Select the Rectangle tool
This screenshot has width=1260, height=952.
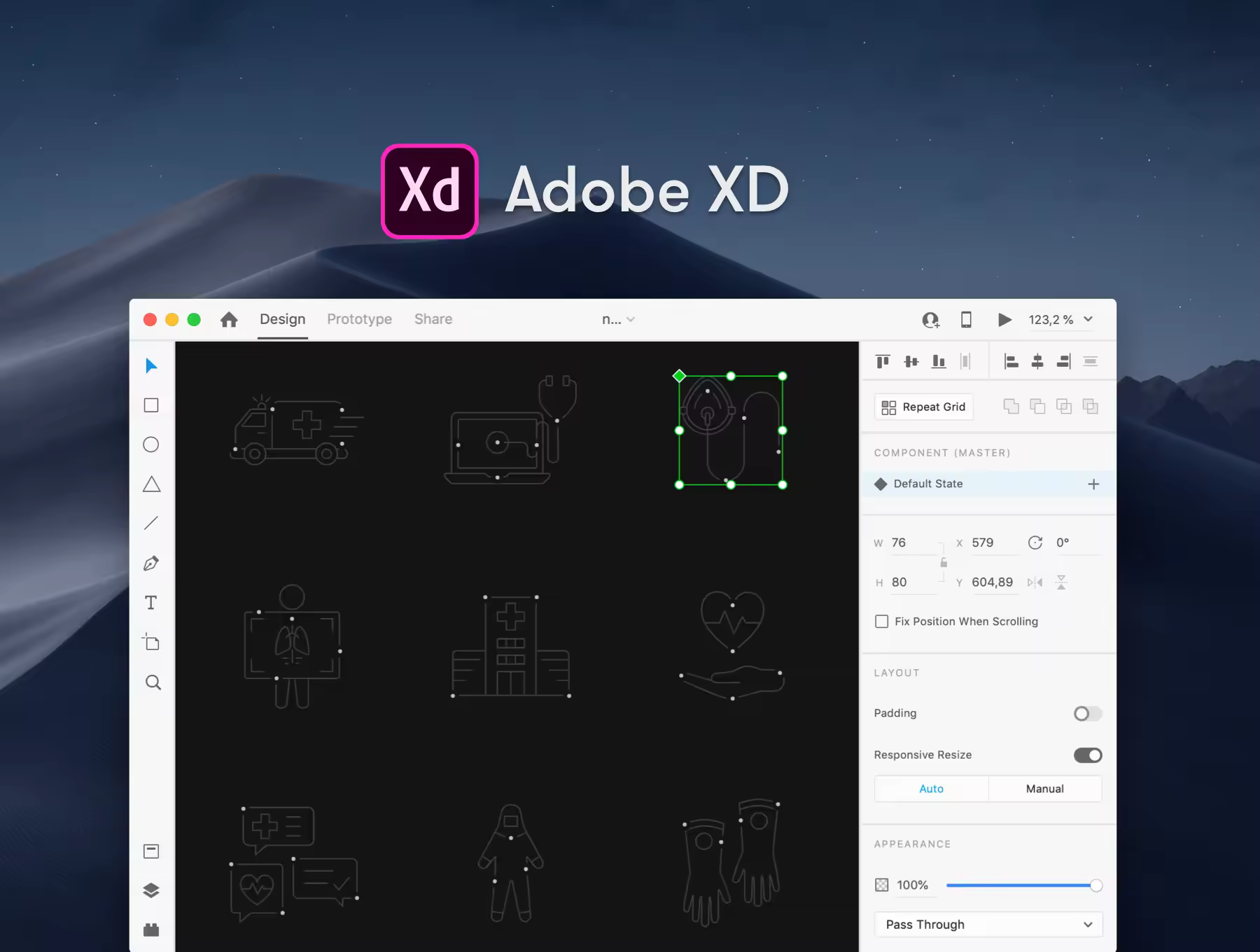pos(151,405)
